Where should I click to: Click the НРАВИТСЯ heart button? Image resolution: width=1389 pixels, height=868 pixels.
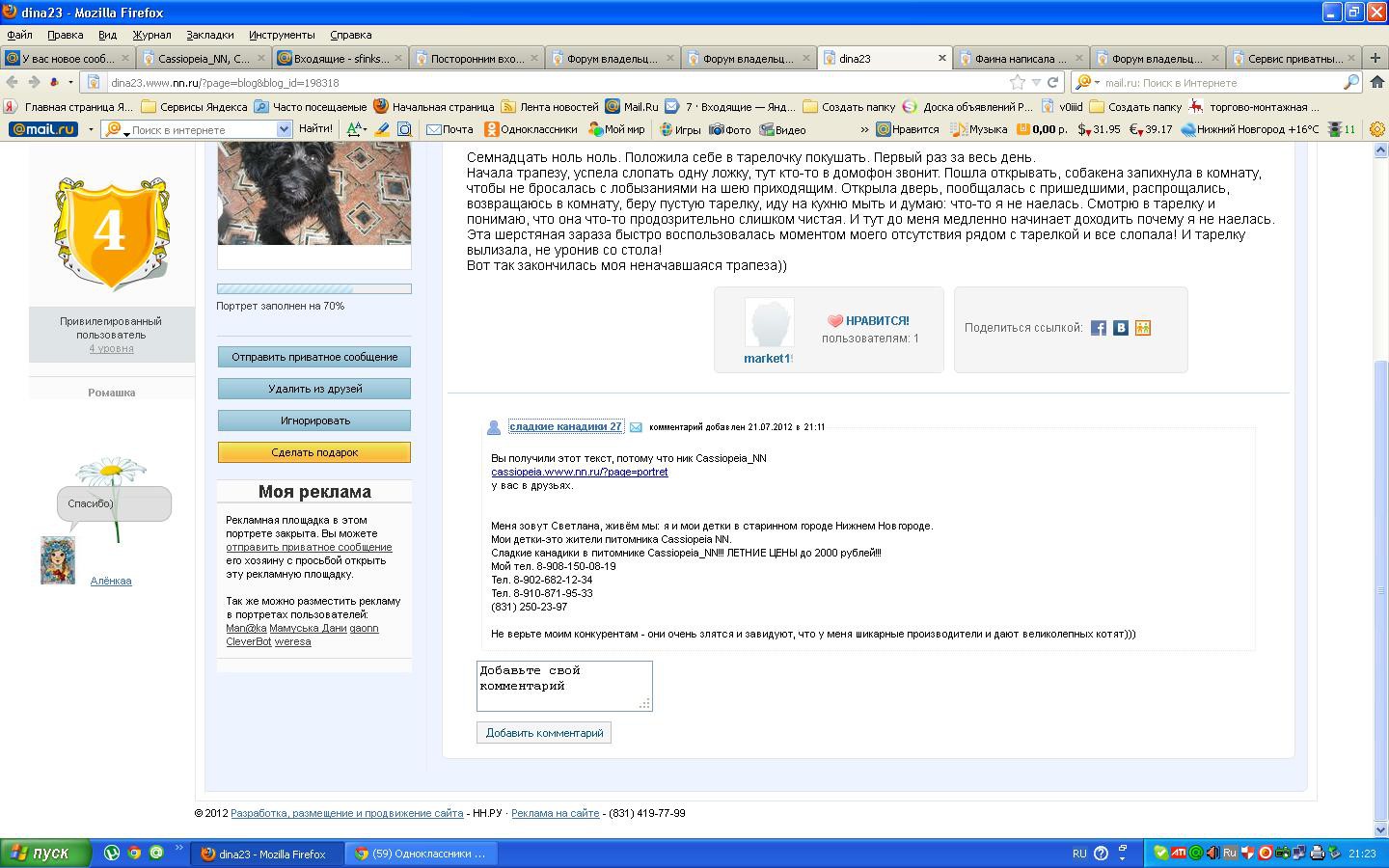868,320
